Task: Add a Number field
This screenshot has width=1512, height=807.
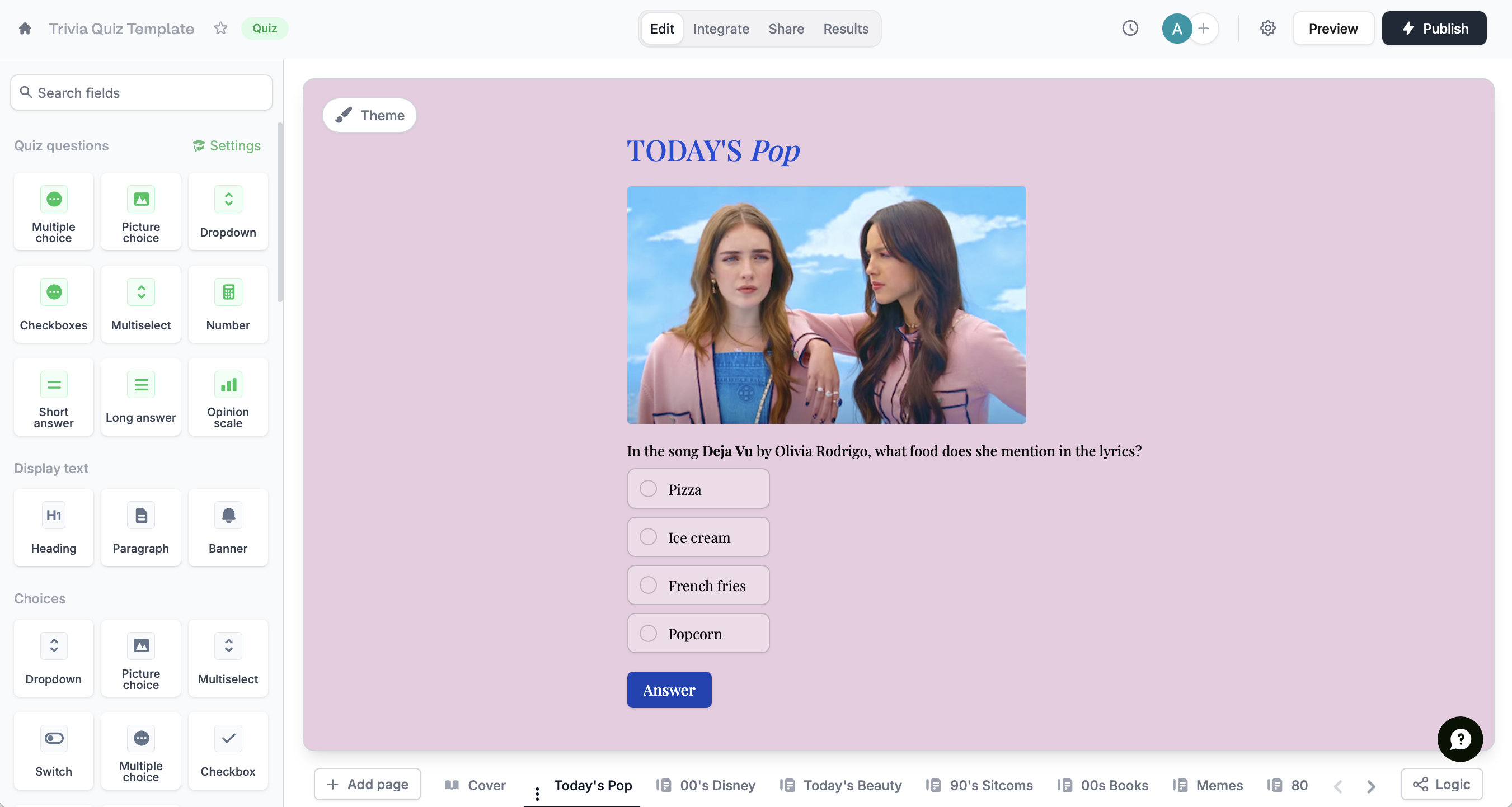Action: [228, 304]
